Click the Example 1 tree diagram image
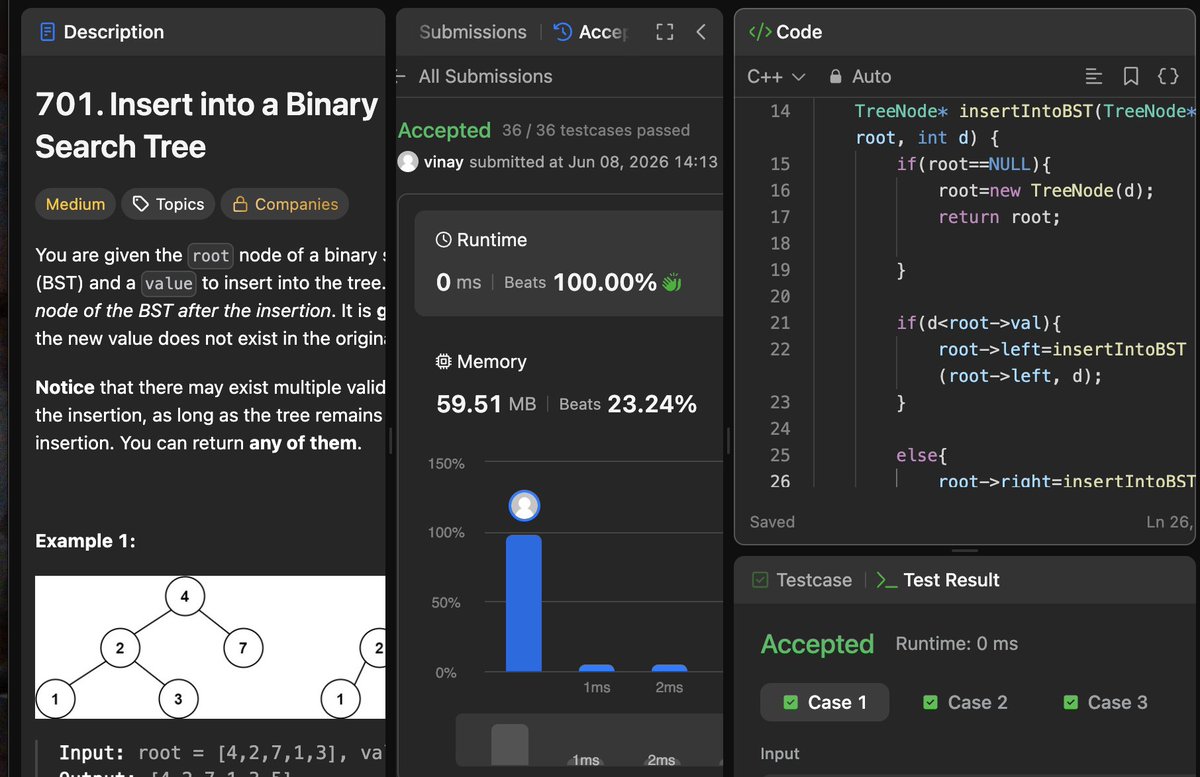 210,647
